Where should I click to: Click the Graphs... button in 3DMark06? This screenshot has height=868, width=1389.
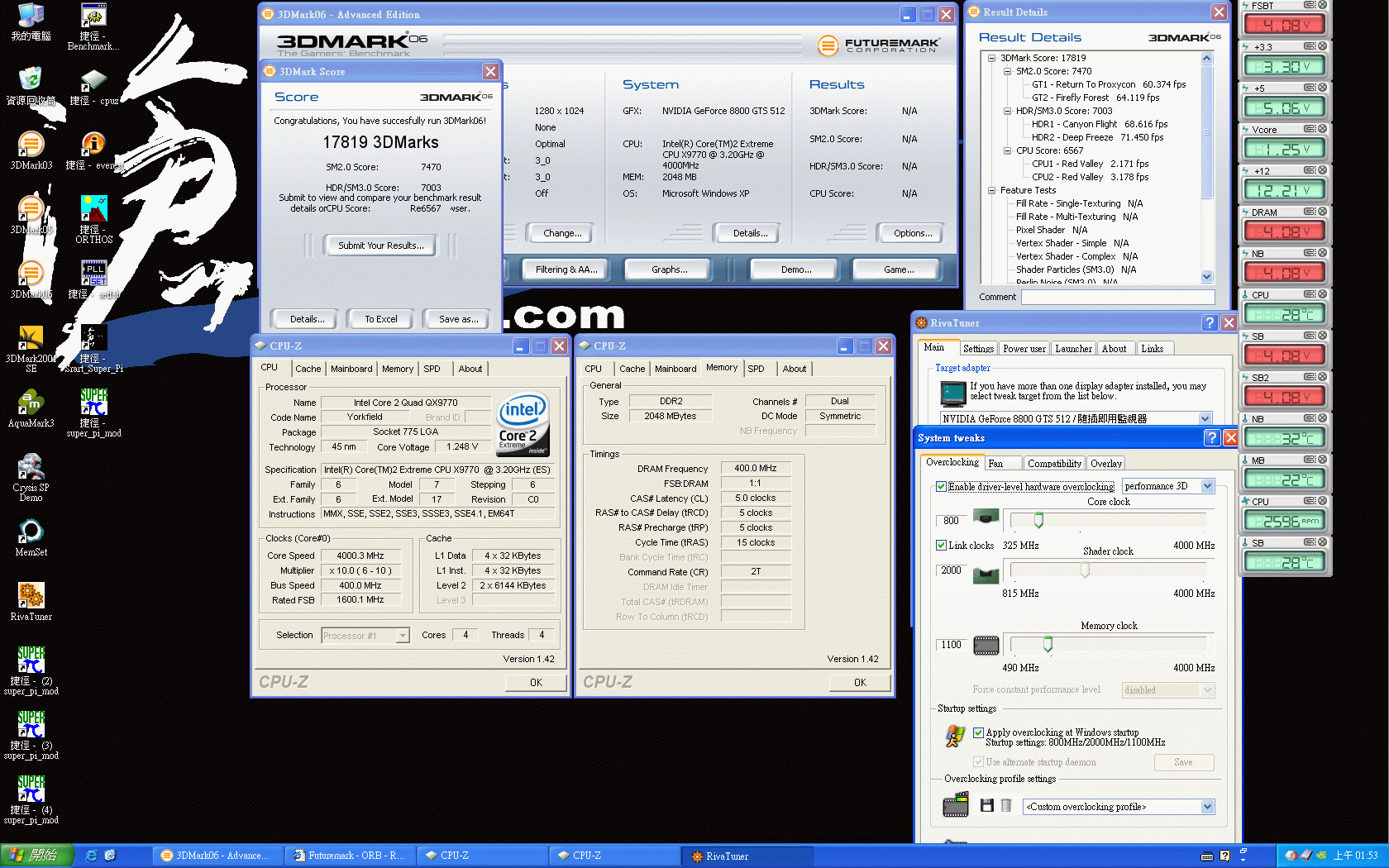(670, 269)
